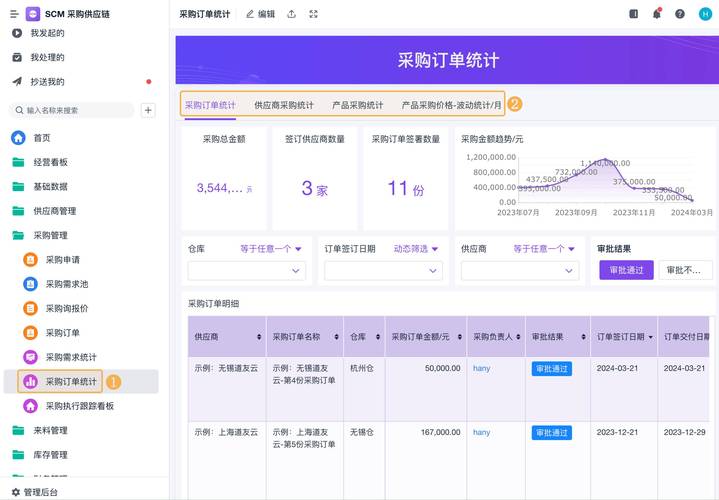The width and height of the screenshot is (719, 500).
Task: Click 签订供应商数量 3家 card
Action: click(315, 178)
